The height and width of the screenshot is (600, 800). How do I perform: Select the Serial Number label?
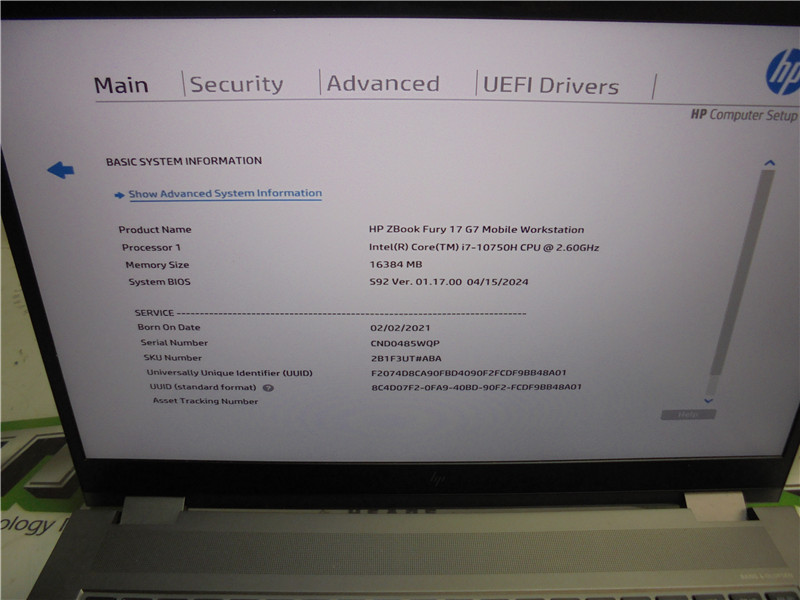click(174, 343)
